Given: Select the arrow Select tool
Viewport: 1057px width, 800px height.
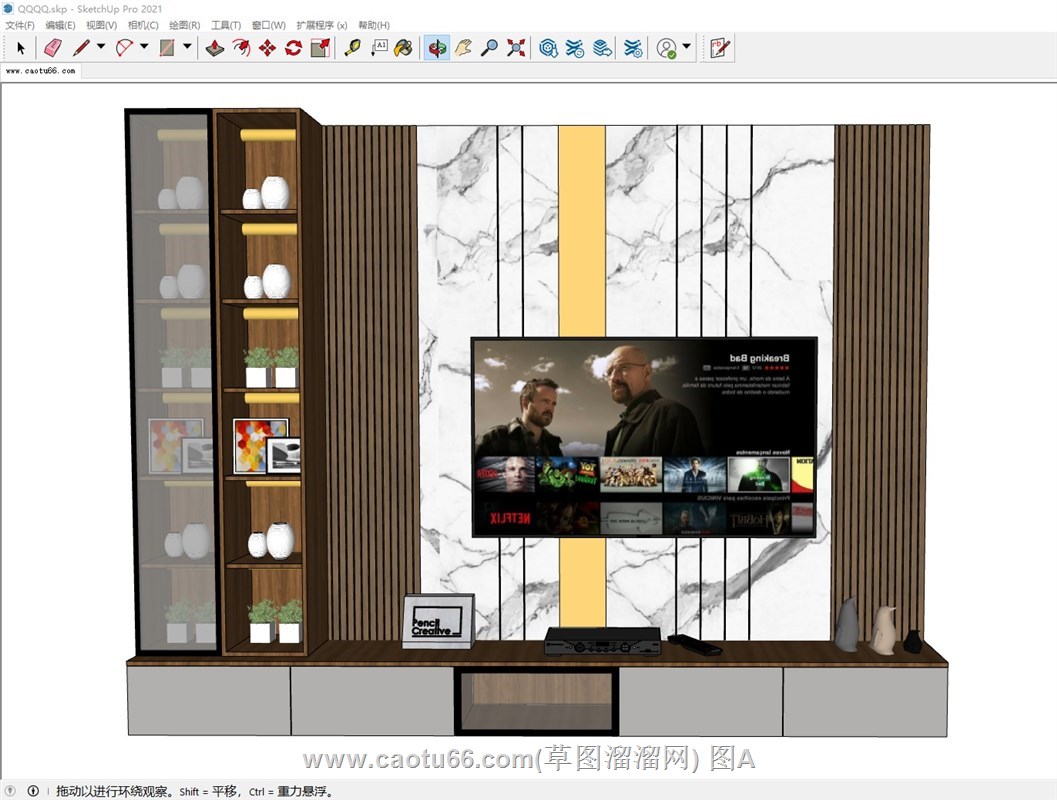Looking at the screenshot, I should 21,47.
